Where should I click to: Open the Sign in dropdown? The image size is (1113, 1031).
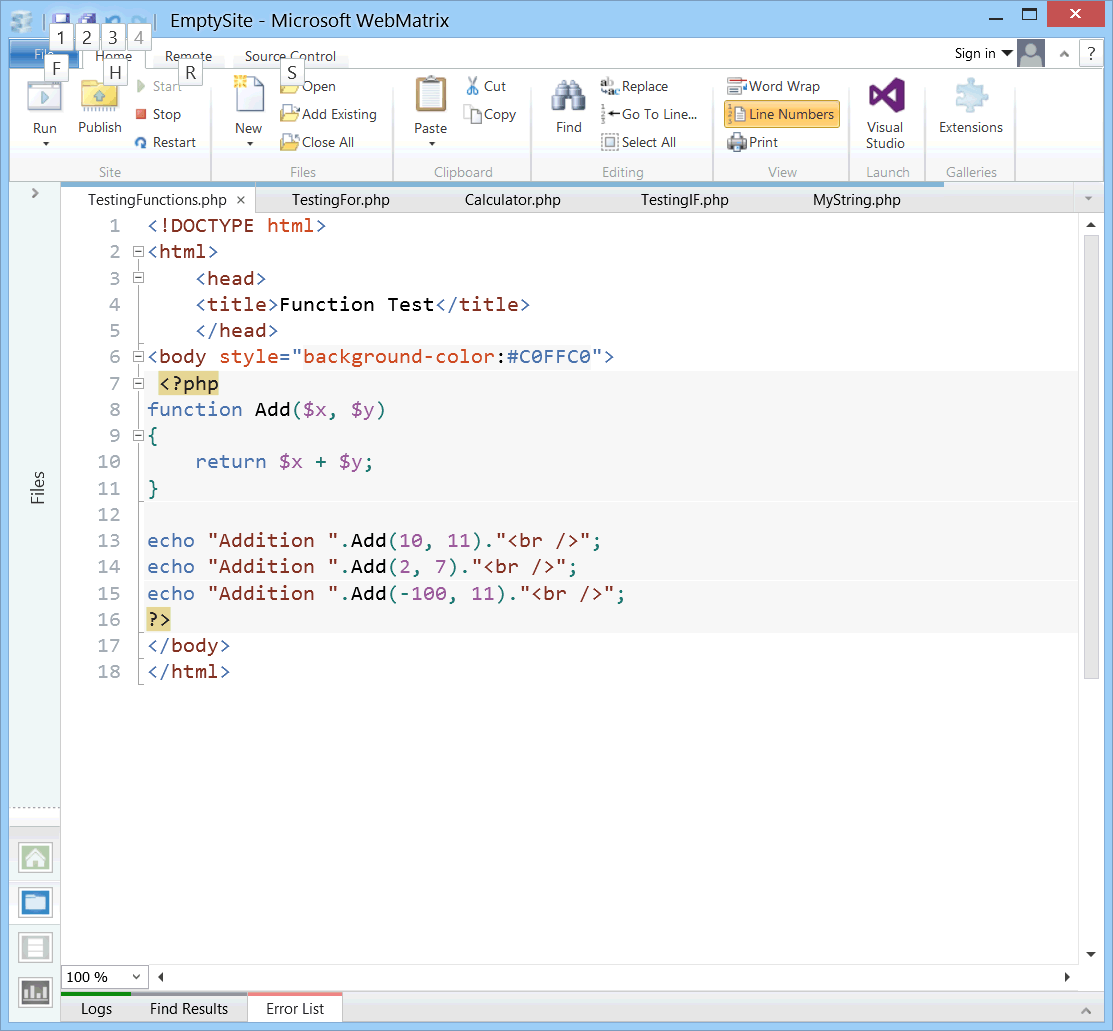[983, 54]
